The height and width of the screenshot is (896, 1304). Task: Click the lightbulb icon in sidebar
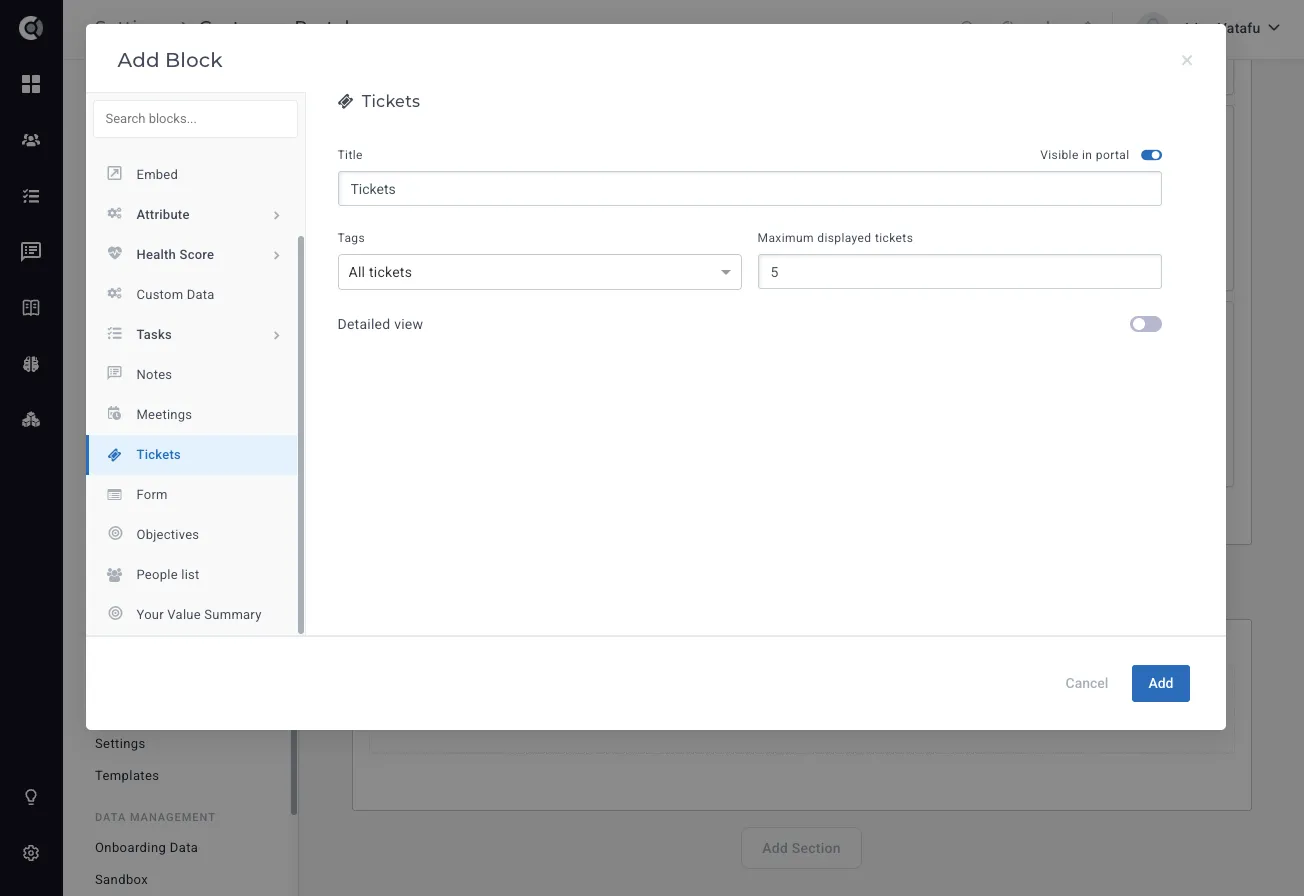[31, 797]
